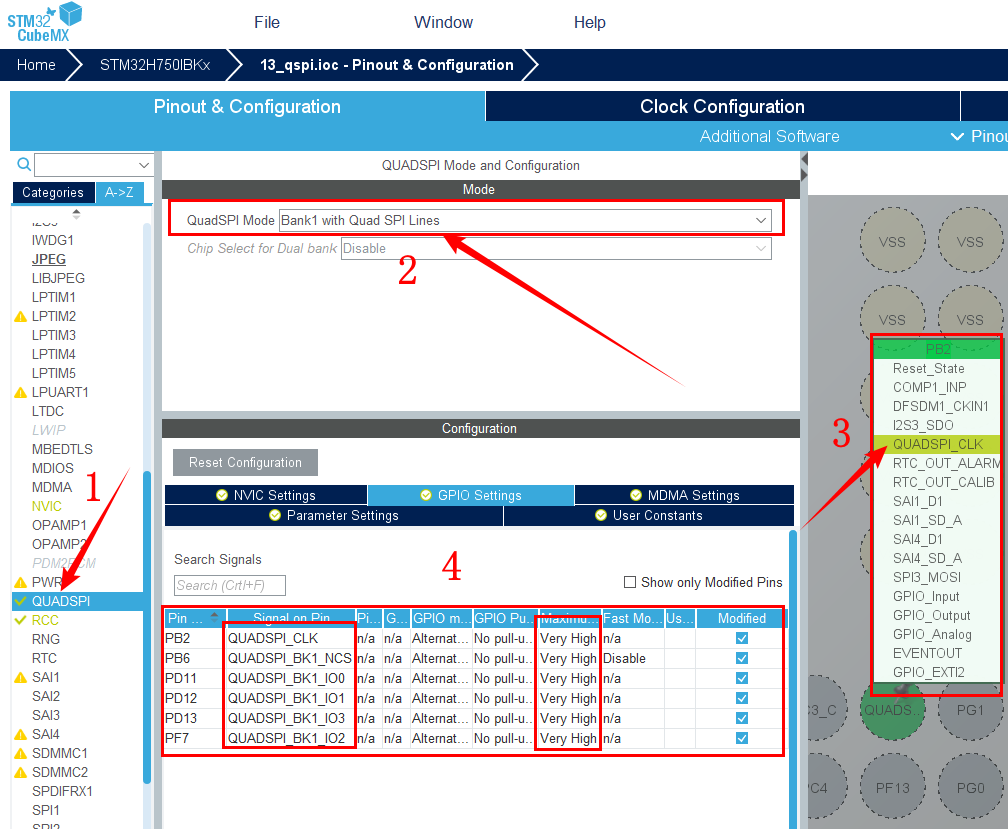Expand the Pinout dropdown menu
The height and width of the screenshot is (829, 1008).
pyautogui.click(x=976, y=136)
